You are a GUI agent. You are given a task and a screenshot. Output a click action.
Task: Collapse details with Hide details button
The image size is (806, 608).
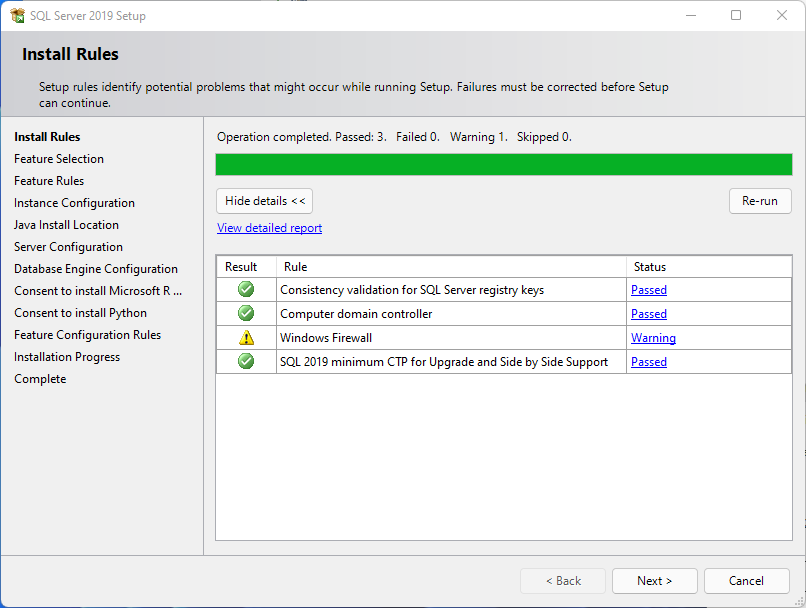click(264, 201)
